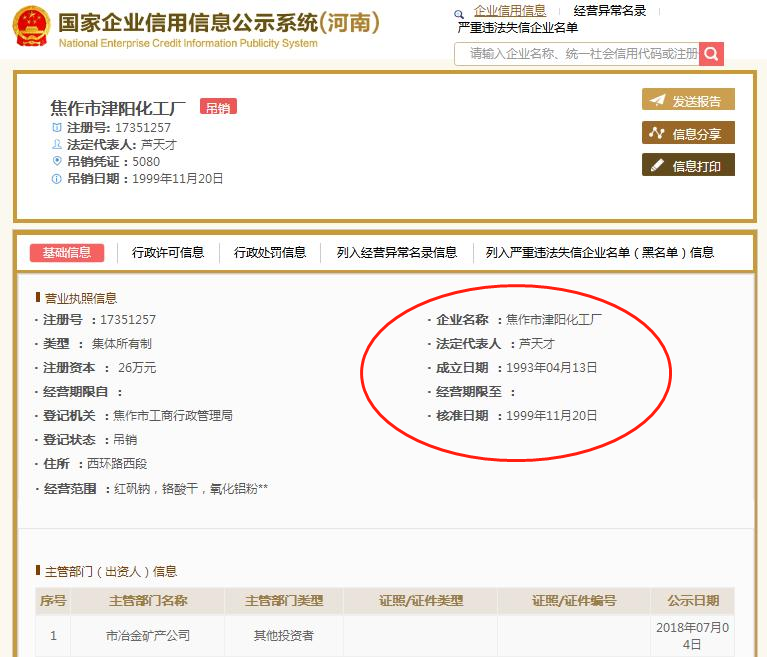View the 列入严重违法失信企业名单（黑名单）信息 tab
This screenshot has height=657, width=767.
pyautogui.click(x=600, y=253)
